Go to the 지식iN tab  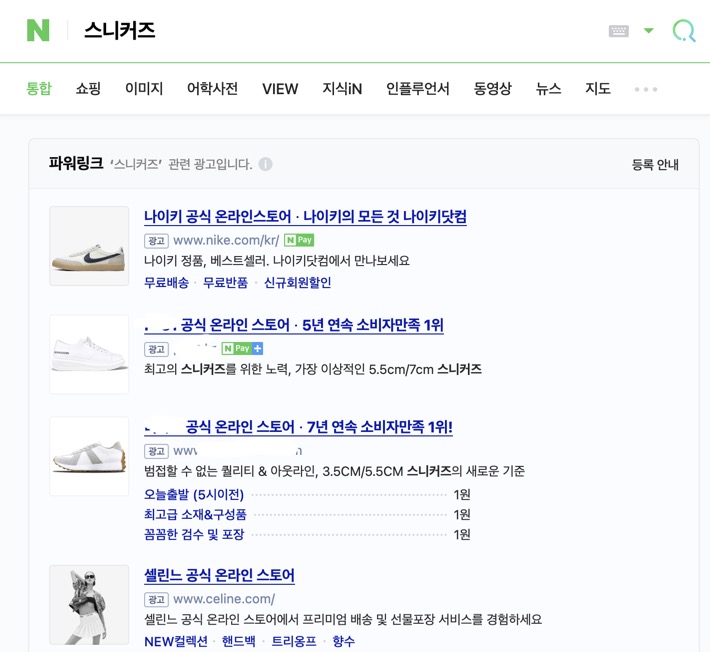(x=342, y=88)
